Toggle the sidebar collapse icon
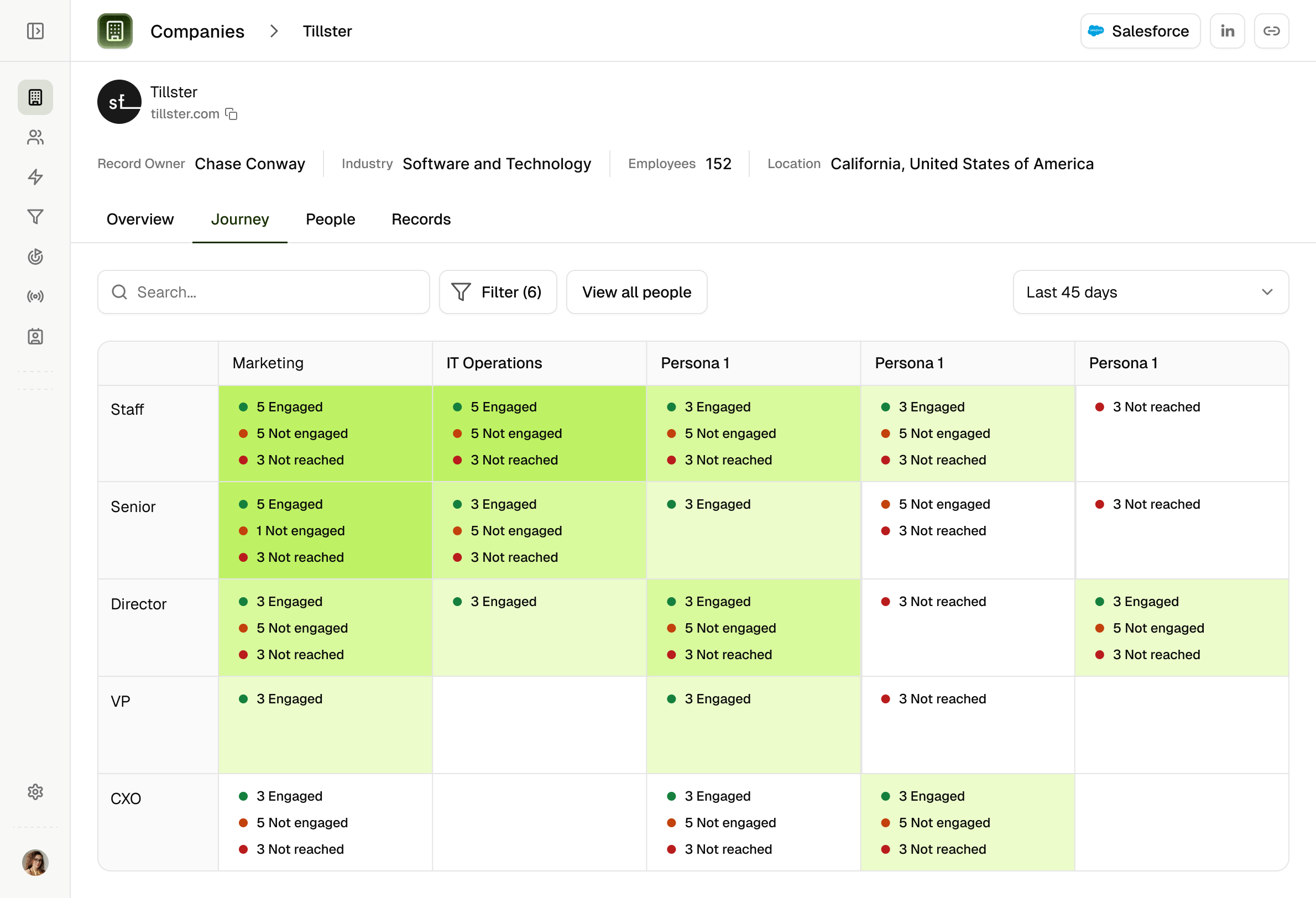 (35, 31)
